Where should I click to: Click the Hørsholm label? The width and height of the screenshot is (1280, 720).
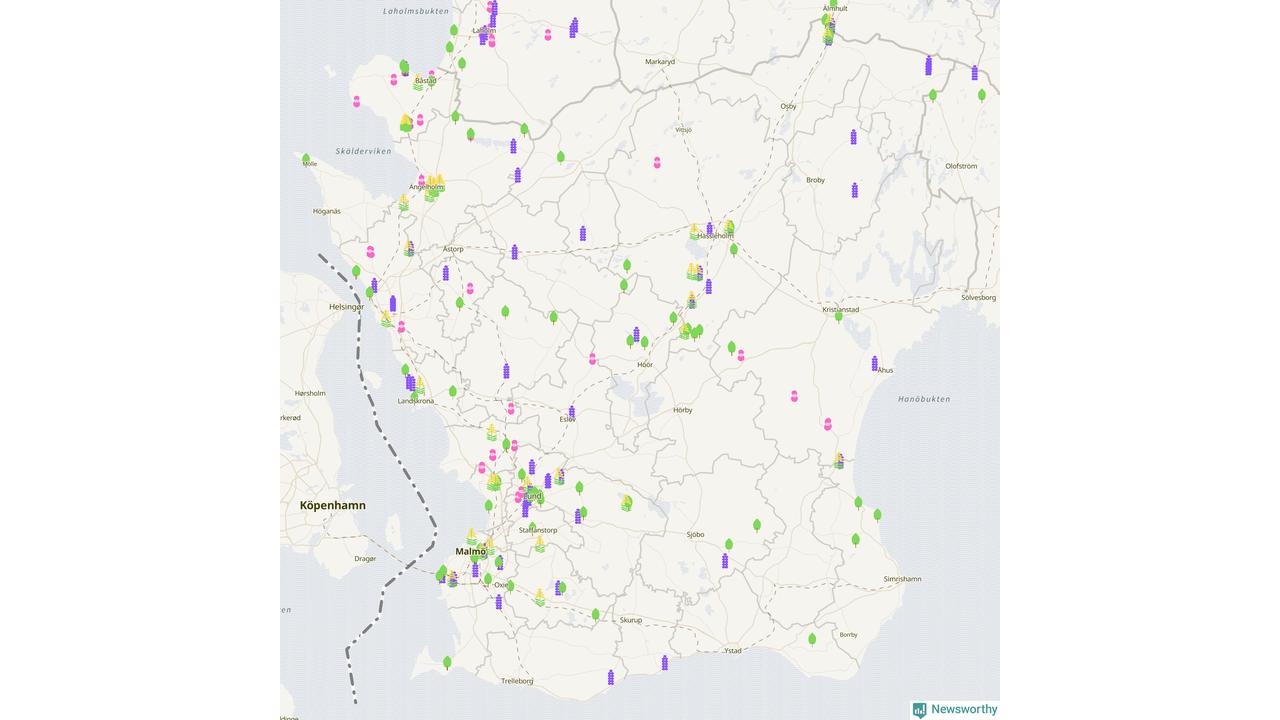coord(310,393)
